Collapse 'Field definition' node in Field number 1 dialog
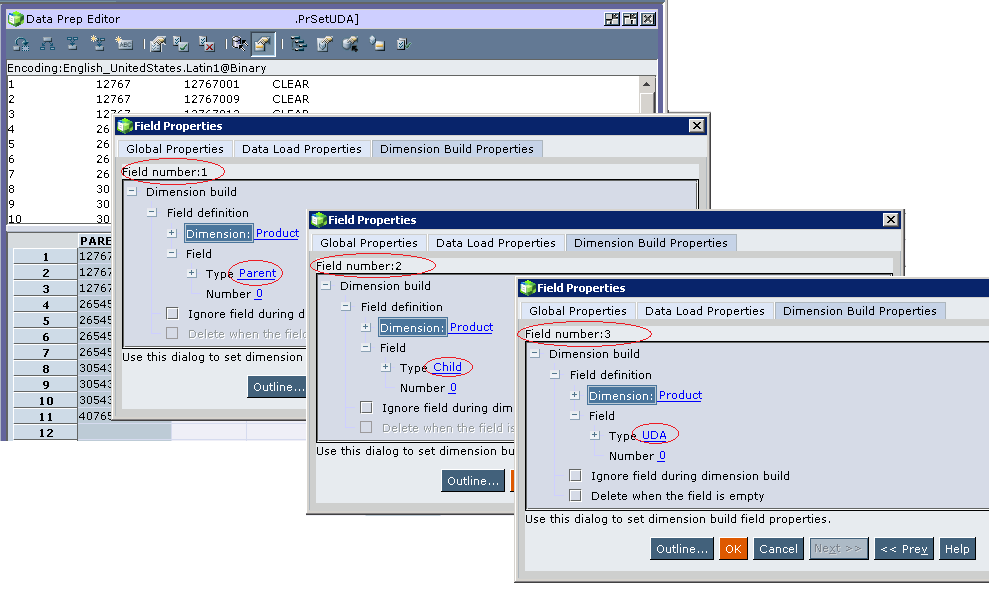The width and height of the screenshot is (989, 589). tap(152, 213)
